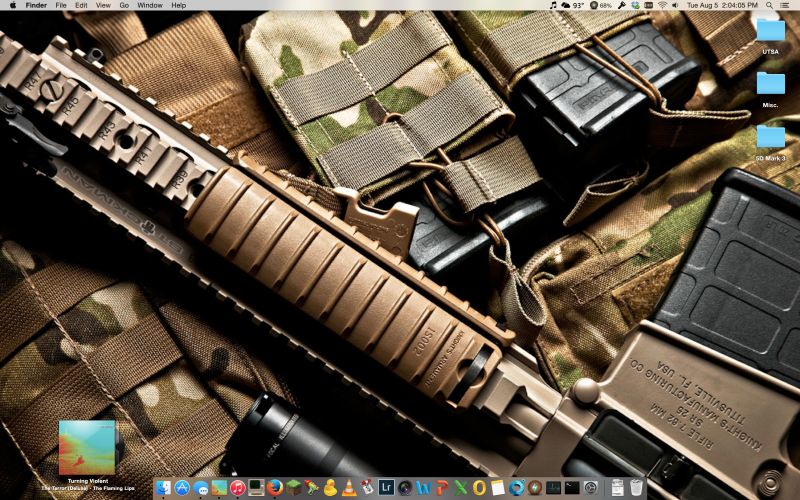Click the "Turning Violent" song title
This screenshot has height=500, width=800.
[x=88, y=481]
